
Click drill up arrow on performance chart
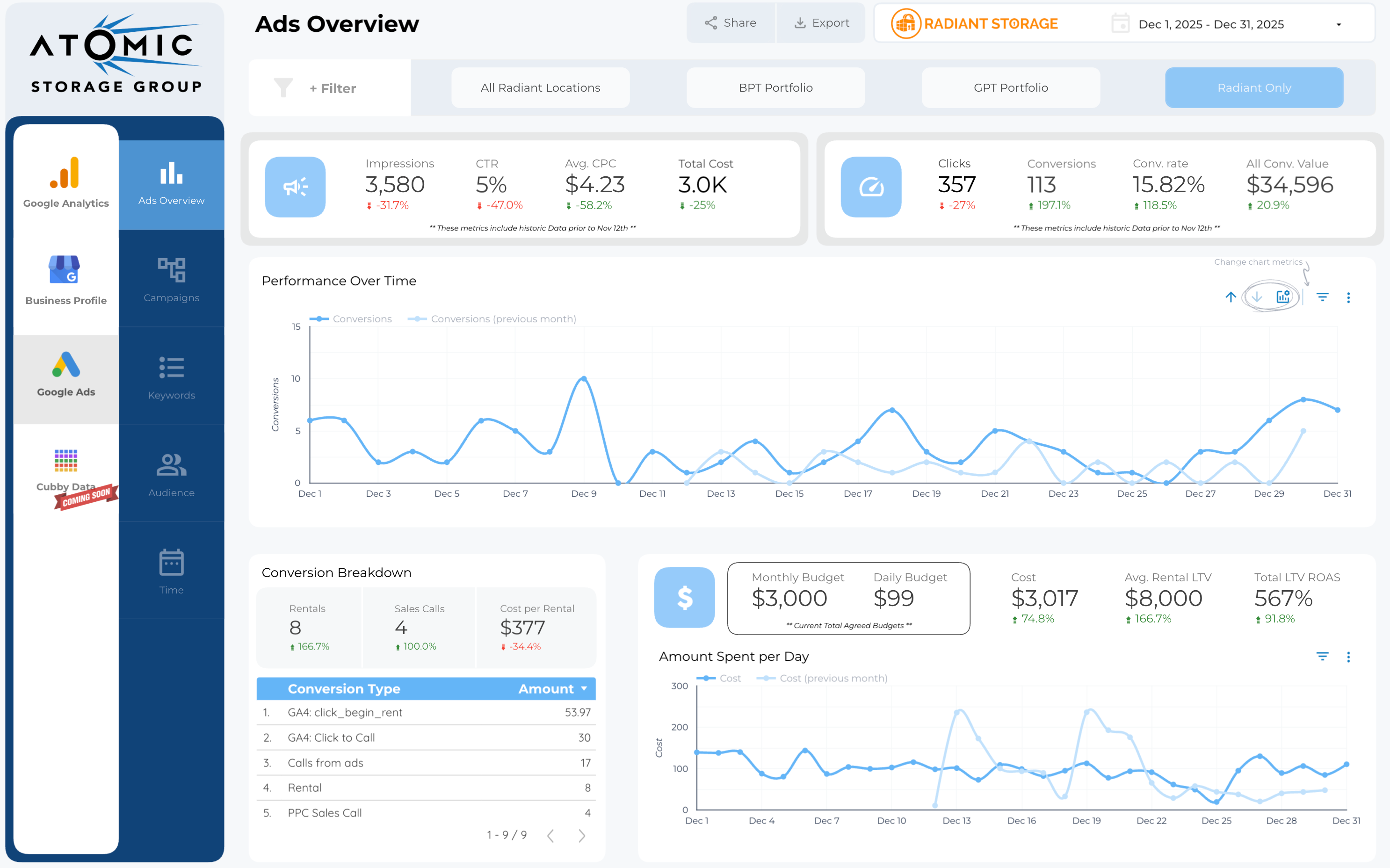(x=1231, y=297)
